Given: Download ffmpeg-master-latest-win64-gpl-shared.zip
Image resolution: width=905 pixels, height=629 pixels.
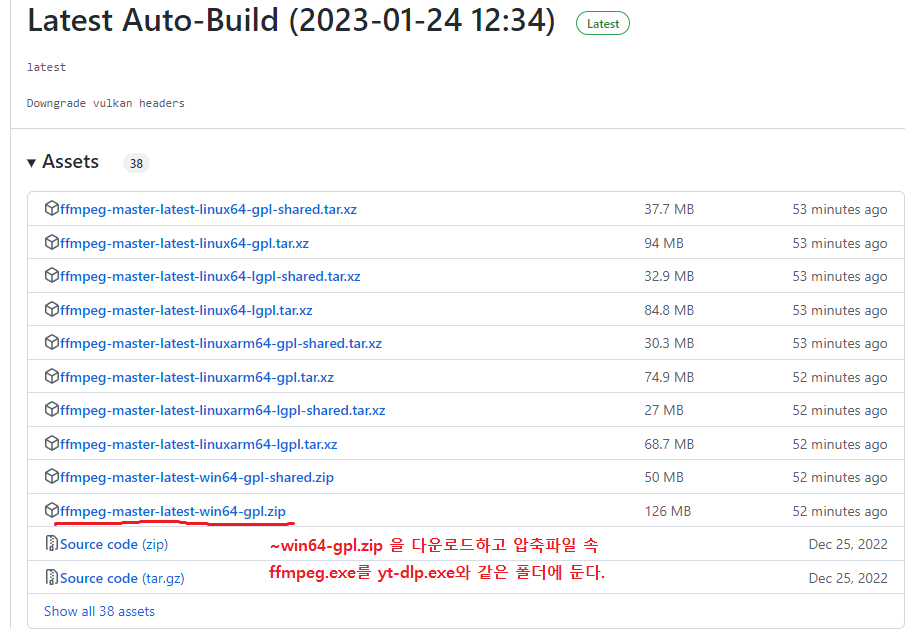Looking at the screenshot, I should 197,477.
